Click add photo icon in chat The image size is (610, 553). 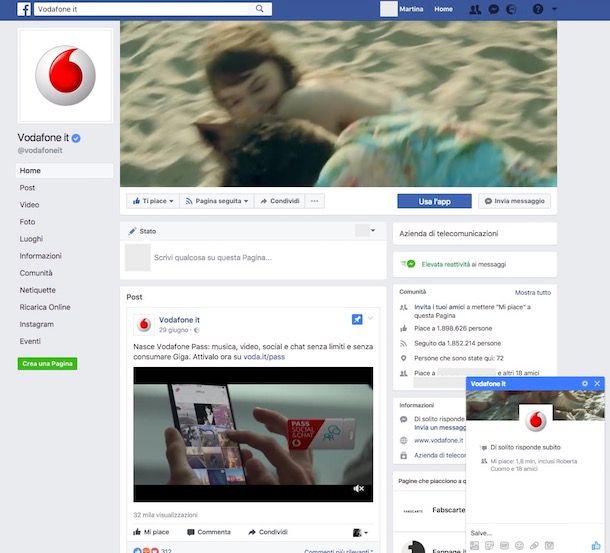pos(475,546)
